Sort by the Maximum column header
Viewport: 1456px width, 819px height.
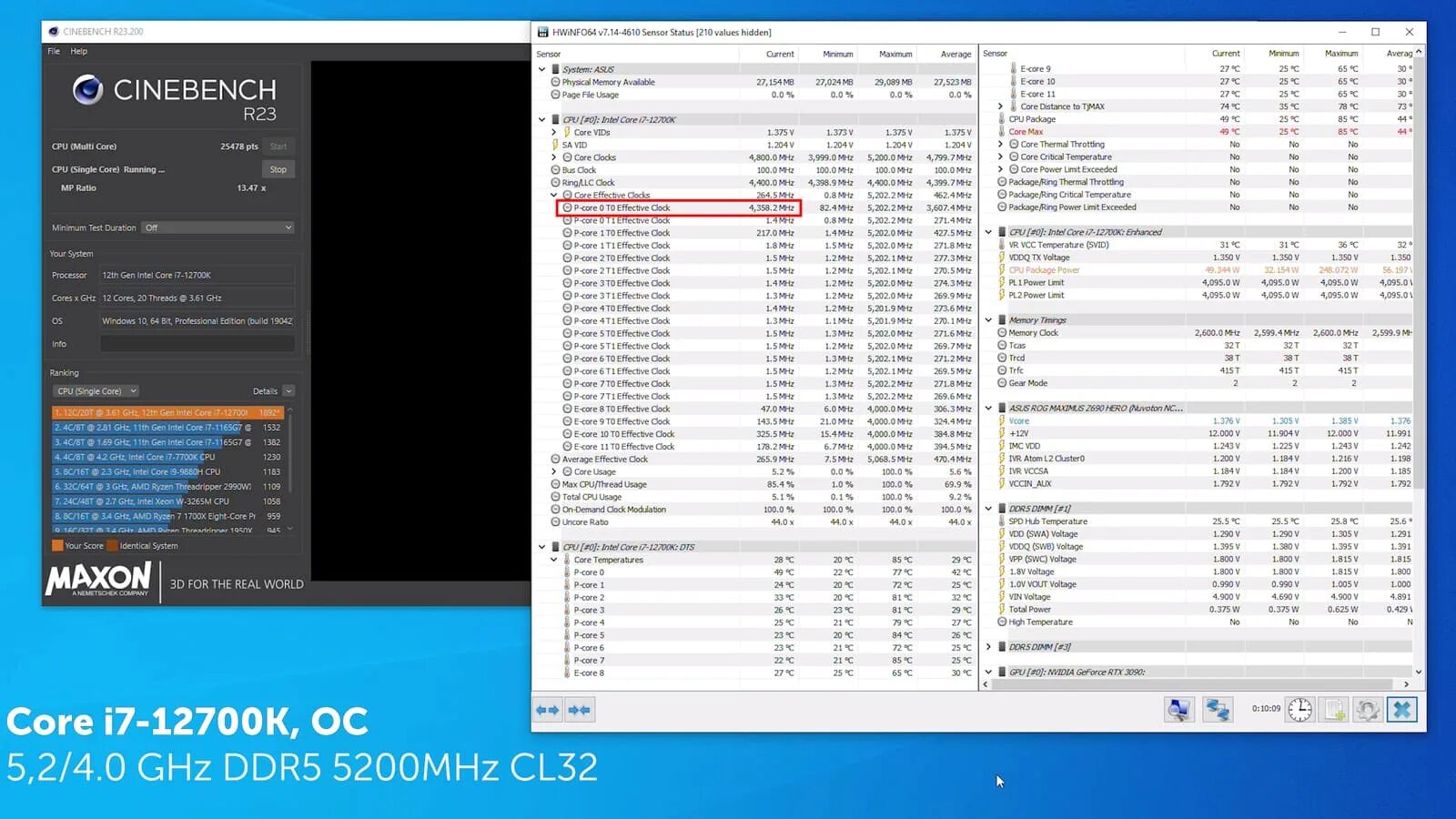(895, 55)
